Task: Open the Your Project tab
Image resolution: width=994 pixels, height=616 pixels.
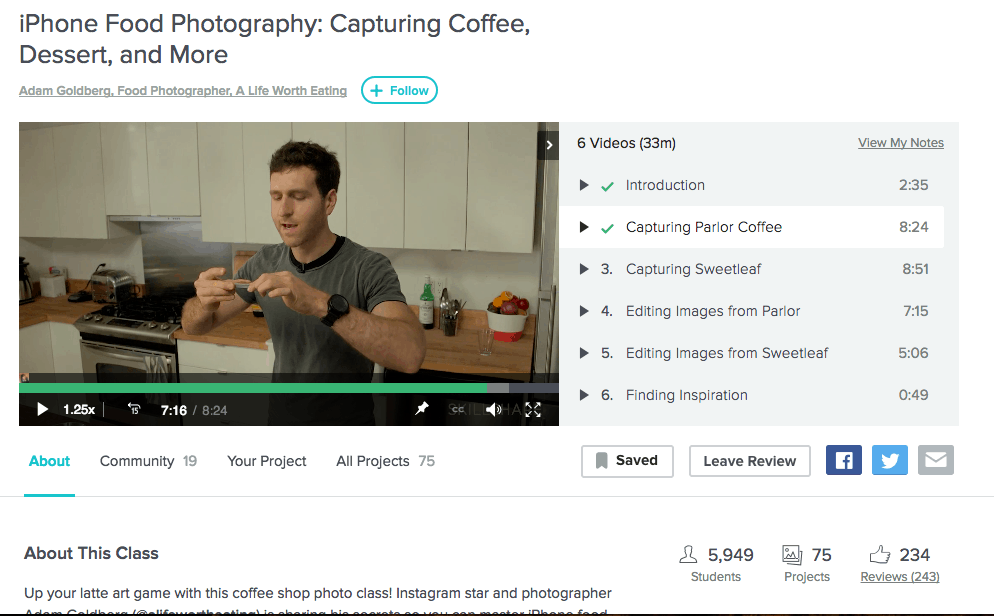Action: [266, 461]
